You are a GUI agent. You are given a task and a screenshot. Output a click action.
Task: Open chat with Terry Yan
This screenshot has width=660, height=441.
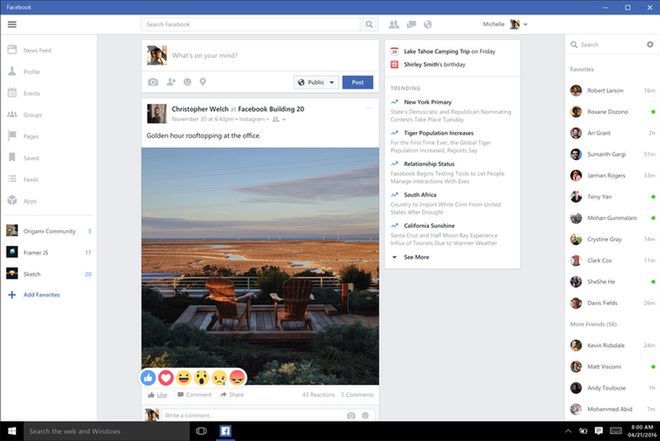pos(612,197)
